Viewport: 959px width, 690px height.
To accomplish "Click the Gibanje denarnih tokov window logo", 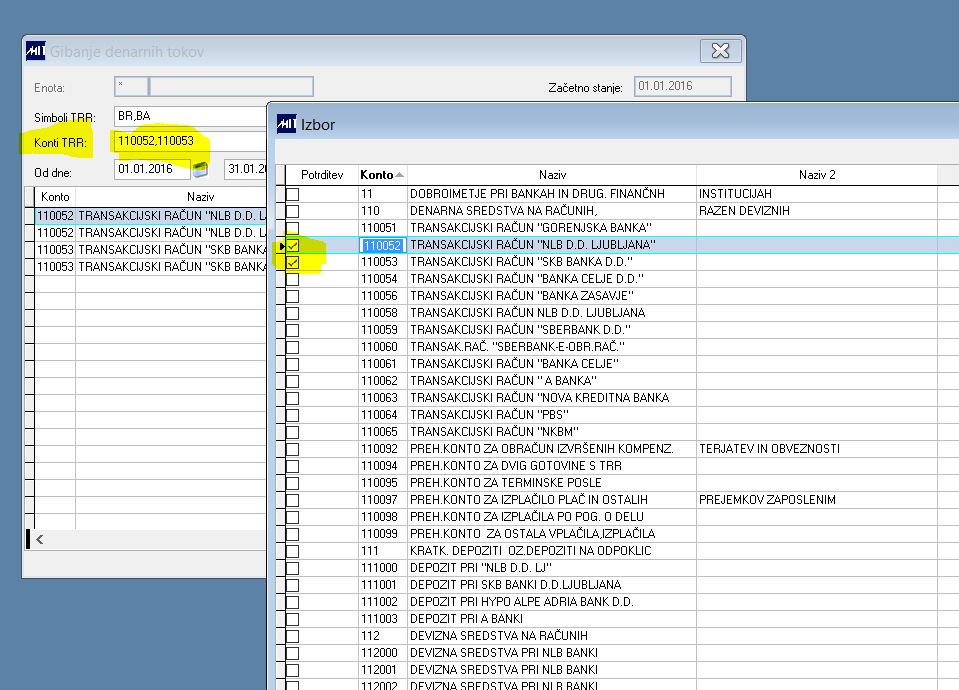I will [35, 51].
